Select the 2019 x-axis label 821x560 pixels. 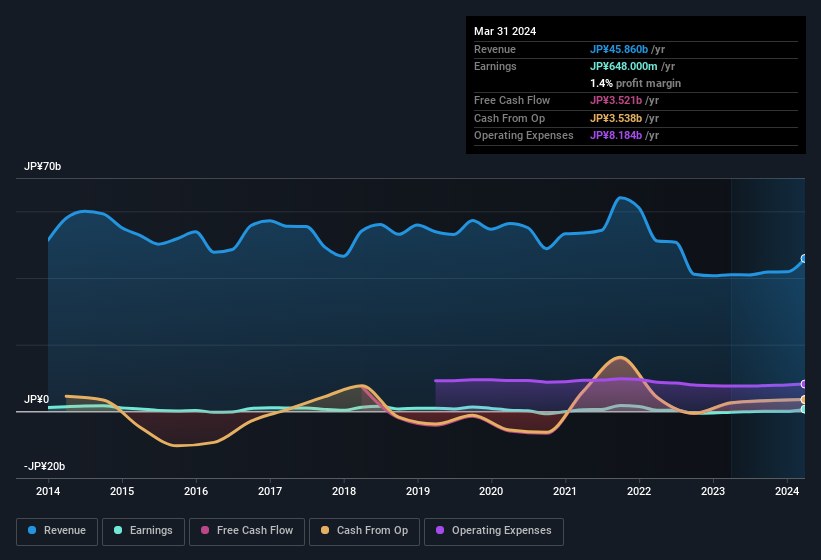(418, 491)
